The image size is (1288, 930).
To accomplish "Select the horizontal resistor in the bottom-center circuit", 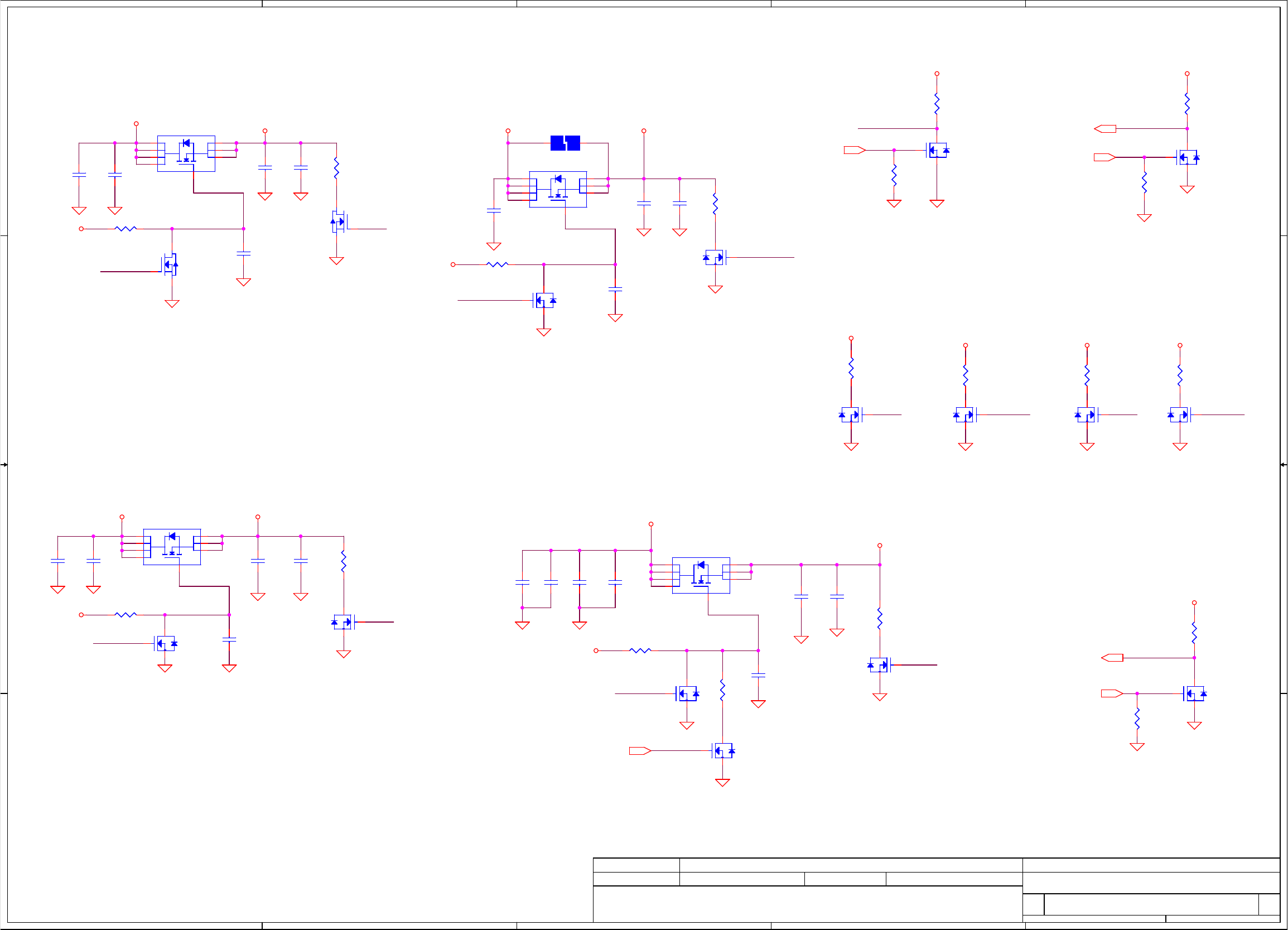I will pos(640,650).
